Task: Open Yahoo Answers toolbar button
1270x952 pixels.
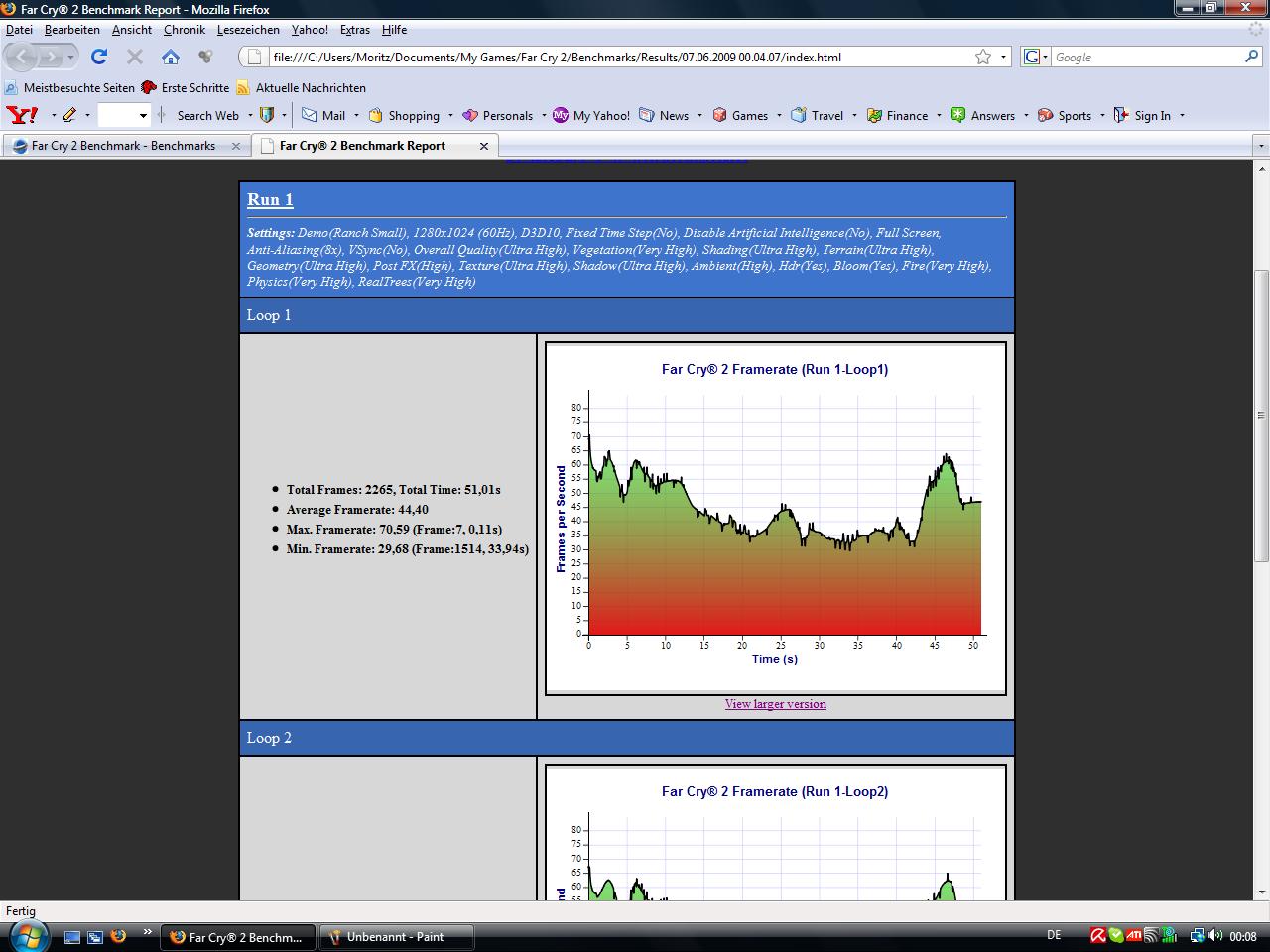Action: pyautogui.click(x=982, y=115)
